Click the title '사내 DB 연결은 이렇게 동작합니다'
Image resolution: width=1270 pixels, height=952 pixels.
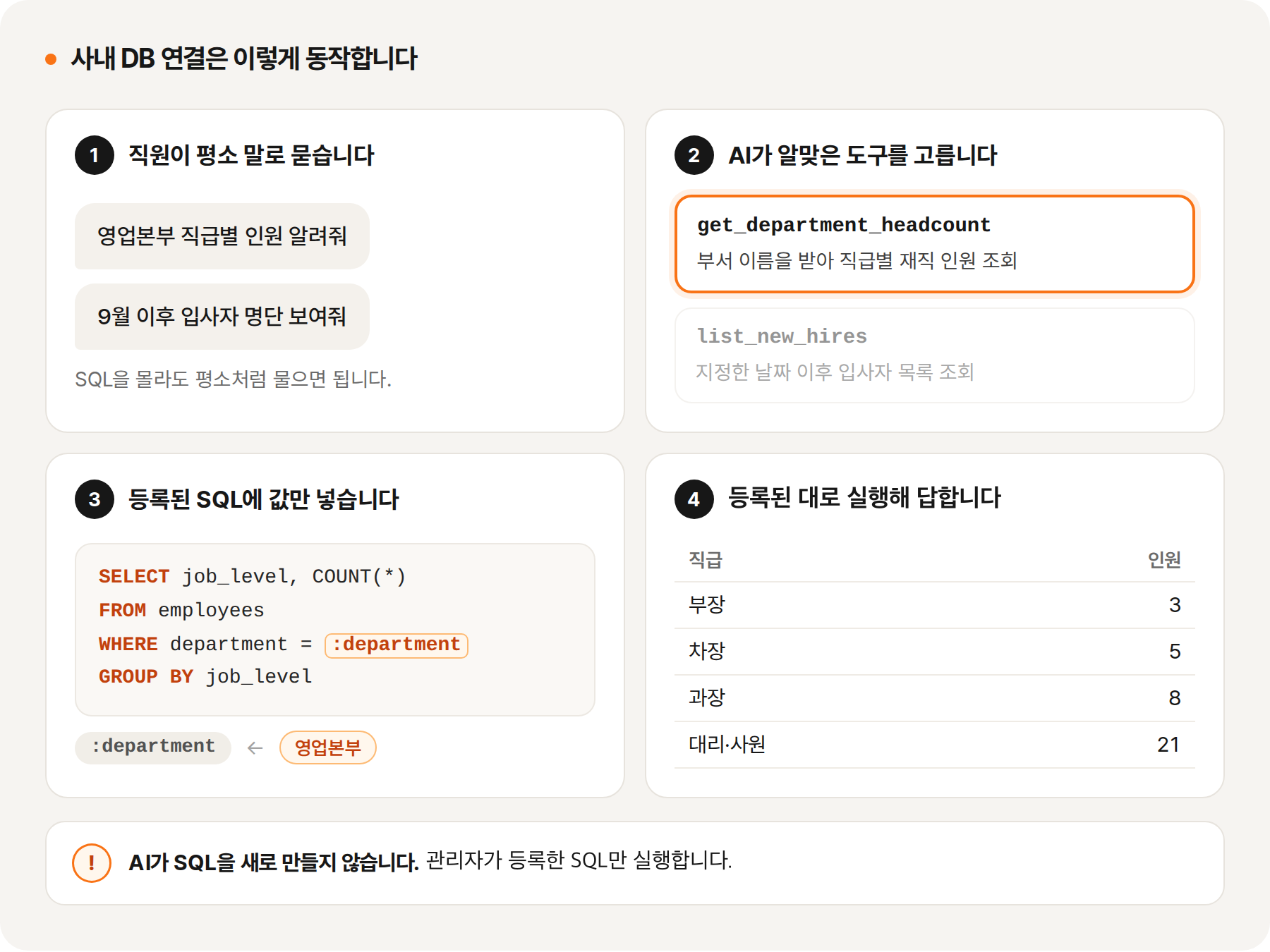click(244, 59)
